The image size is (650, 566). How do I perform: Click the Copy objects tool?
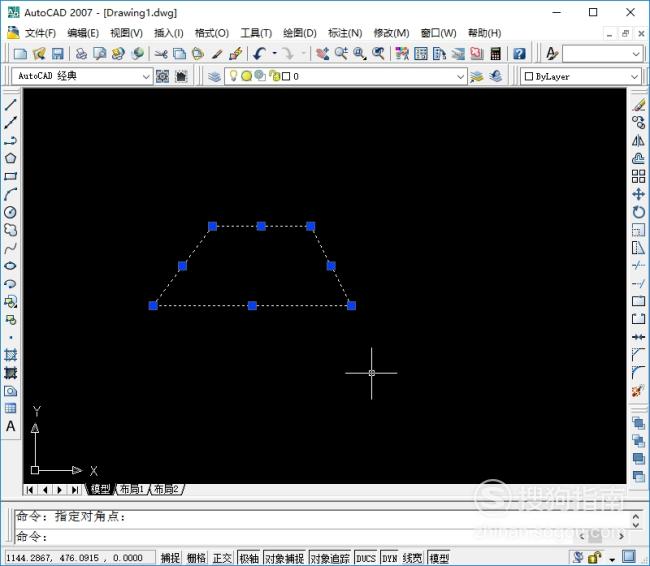[638, 123]
